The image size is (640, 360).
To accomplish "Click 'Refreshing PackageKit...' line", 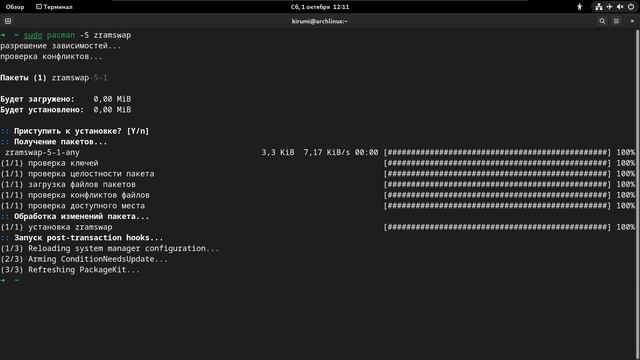I will [x=70, y=270].
